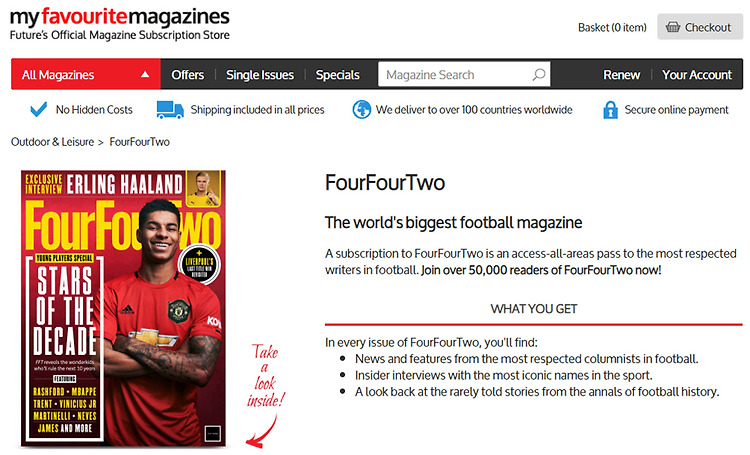View Basket (0 item) link
This screenshot has width=750, height=455.
[x=612, y=28]
